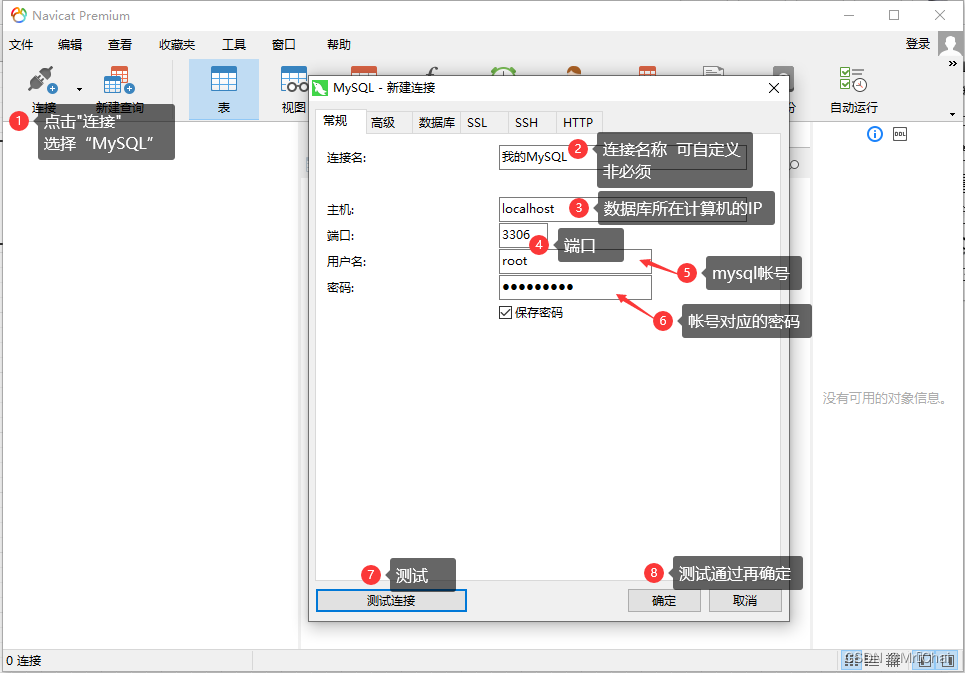Click the 0 连接 status bar text
This screenshot has width=965, height=673.
pos(23,661)
